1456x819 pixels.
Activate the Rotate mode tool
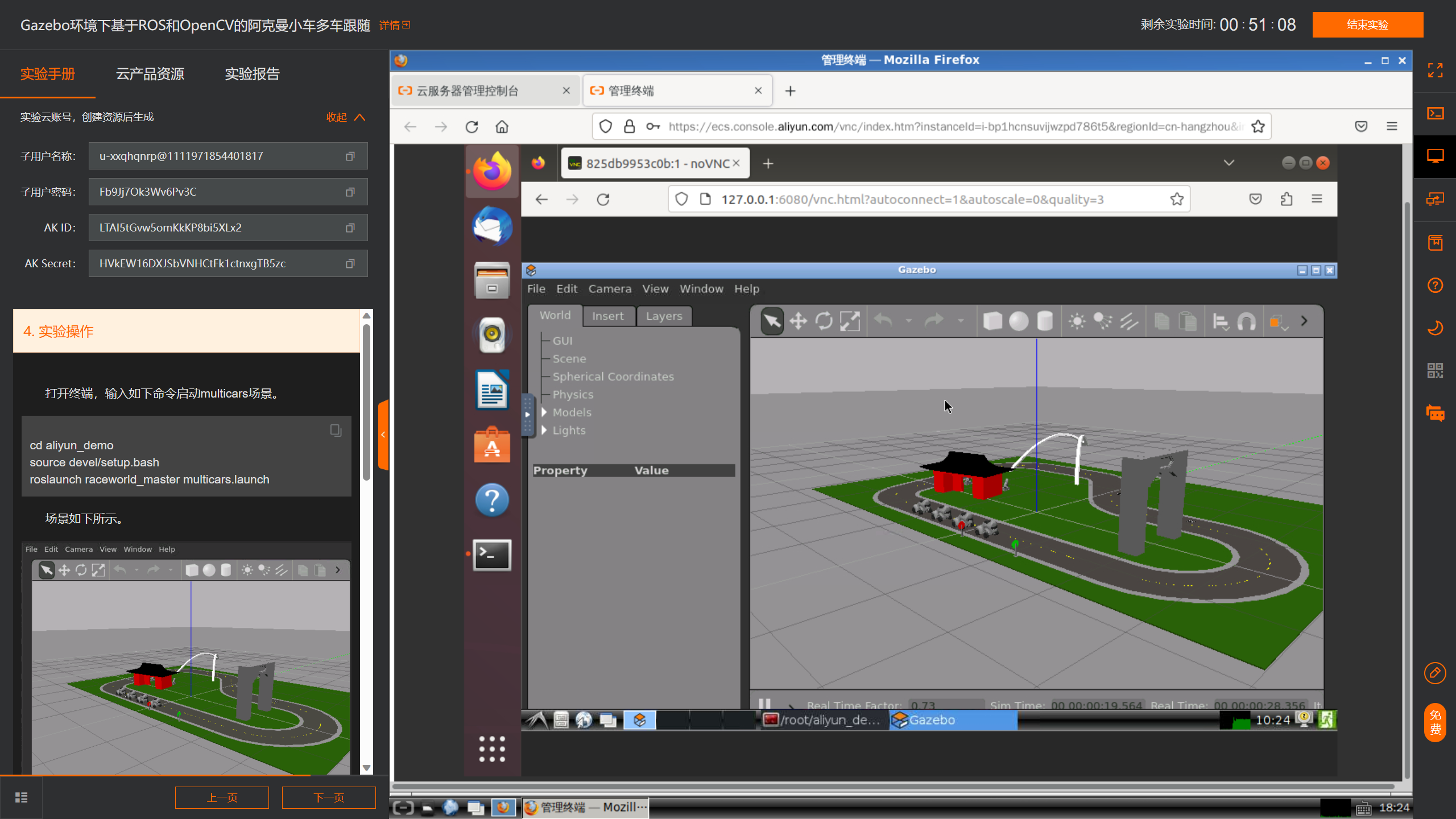tap(824, 321)
